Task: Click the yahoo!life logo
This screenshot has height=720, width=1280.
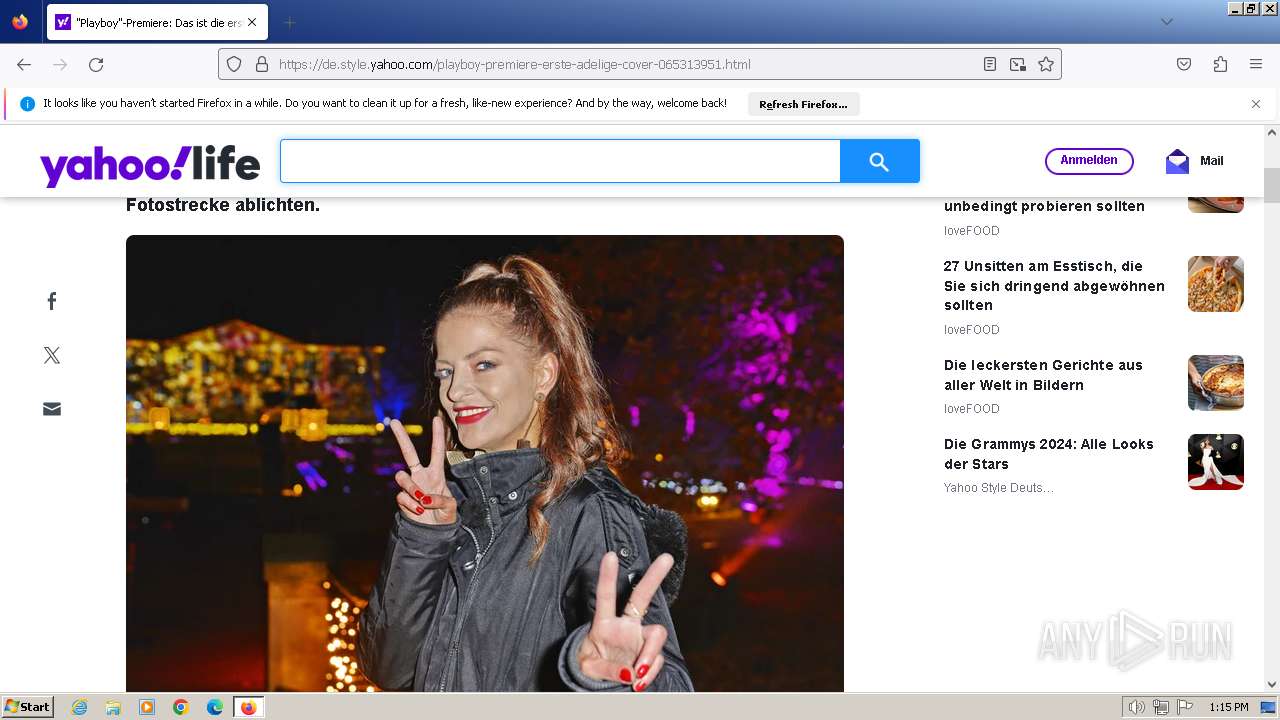Action: [x=150, y=165]
